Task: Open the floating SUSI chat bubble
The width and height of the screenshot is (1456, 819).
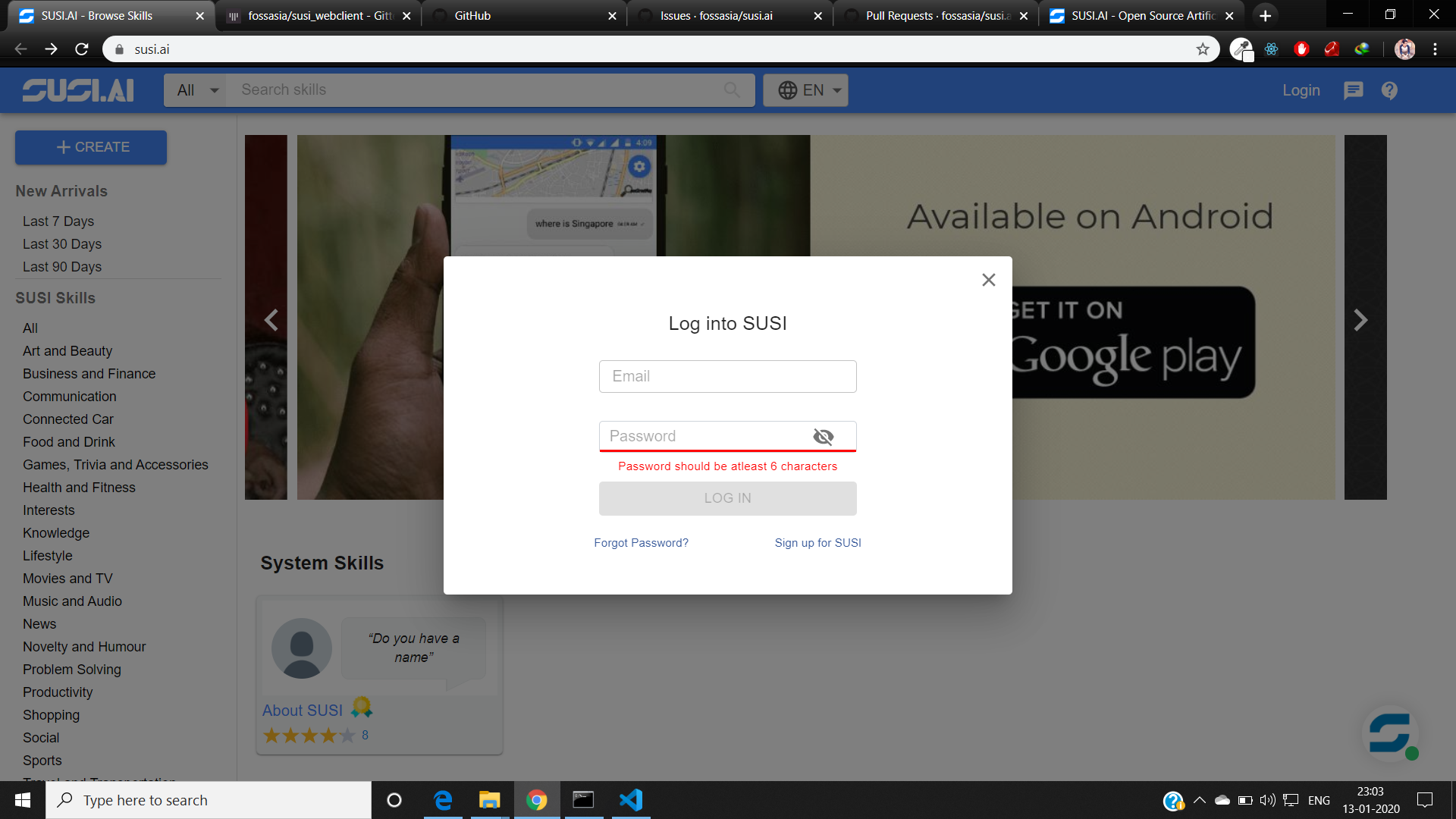Action: [x=1390, y=733]
